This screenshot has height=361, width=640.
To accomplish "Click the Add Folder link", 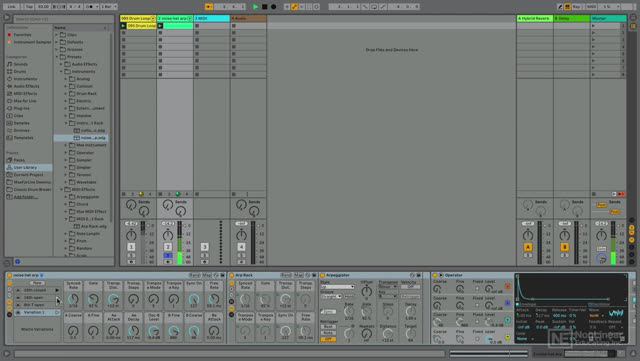I will 26,197.
